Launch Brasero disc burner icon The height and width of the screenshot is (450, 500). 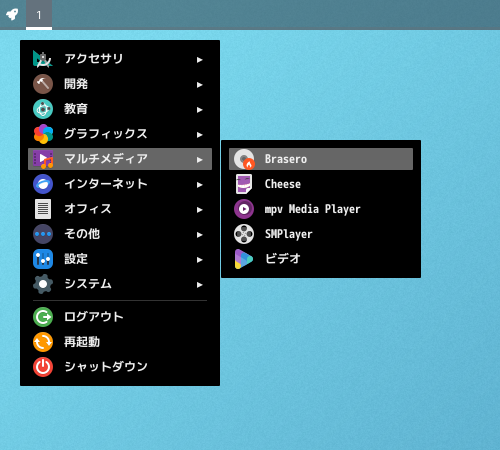(244, 159)
